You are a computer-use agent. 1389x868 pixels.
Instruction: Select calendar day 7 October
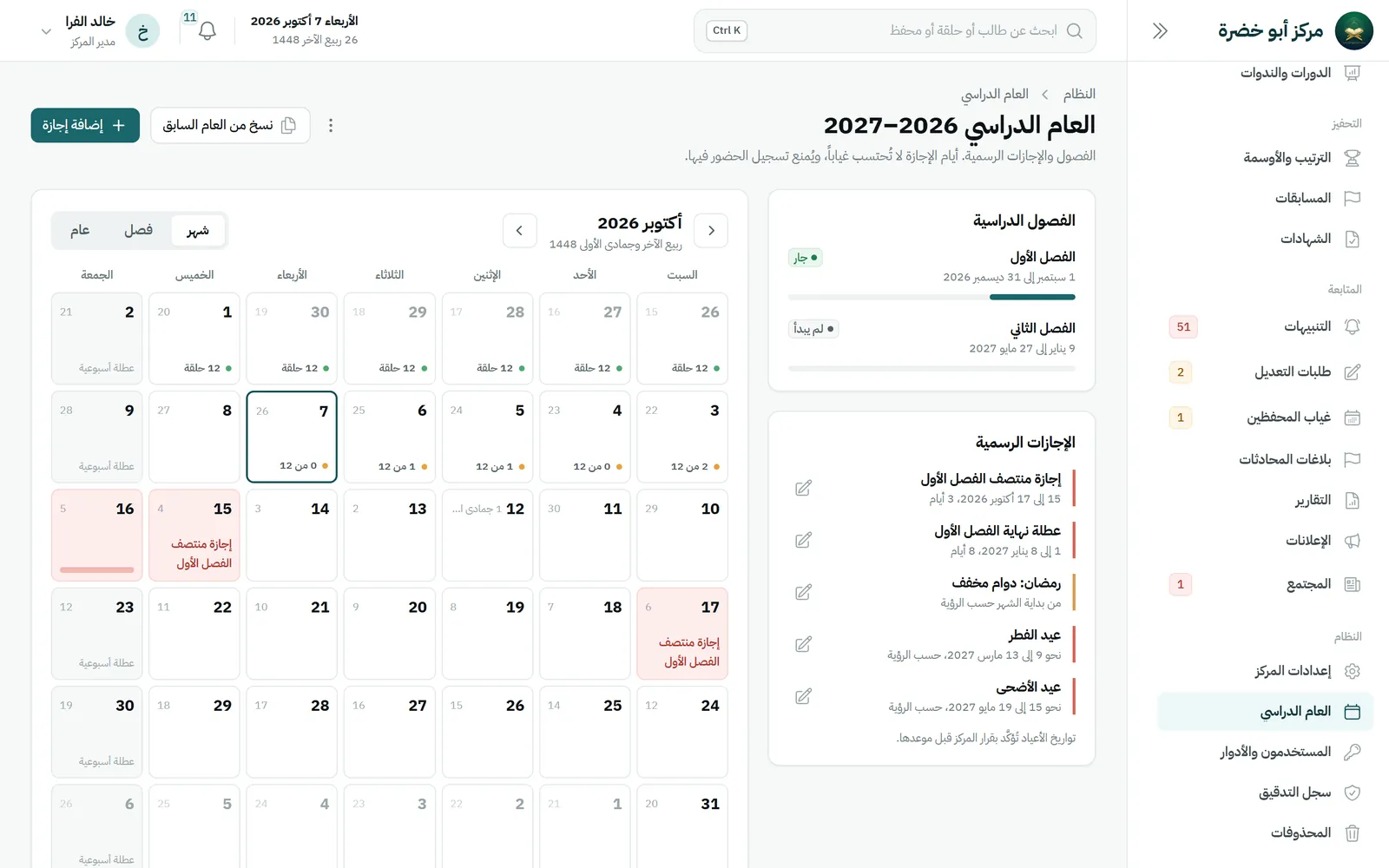pos(292,437)
